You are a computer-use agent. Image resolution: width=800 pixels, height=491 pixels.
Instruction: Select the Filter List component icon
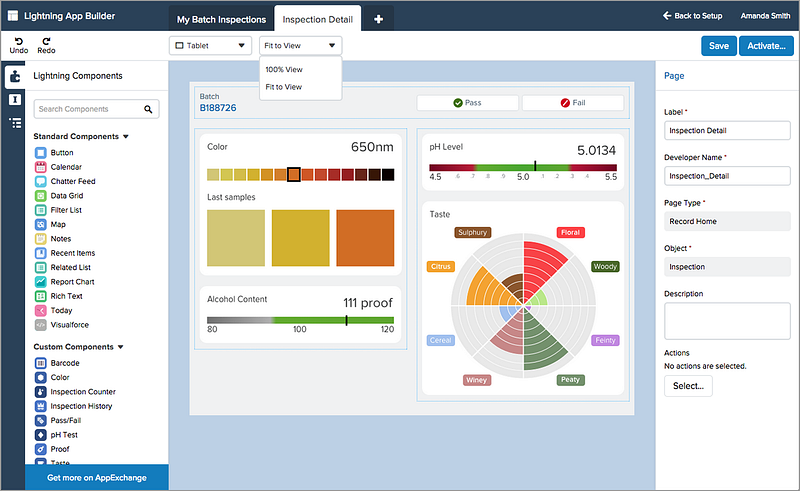click(x=41, y=210)
